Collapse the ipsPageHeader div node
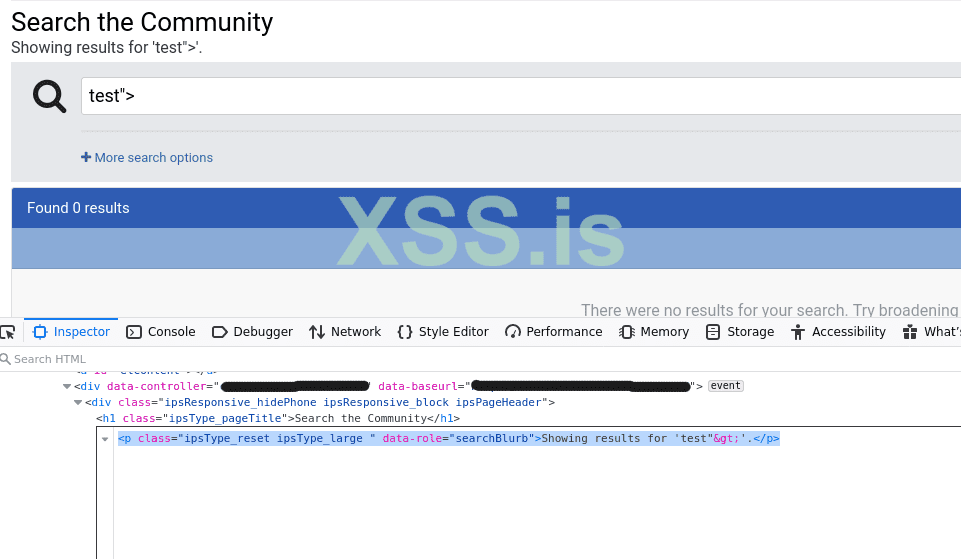The height and width of the screenshot is (559, 961). (x=78, y=403)
